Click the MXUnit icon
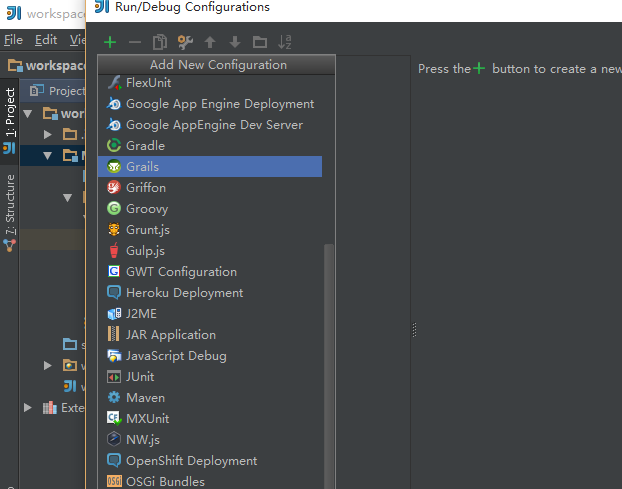The width and height of the screenshot is (622, 489). pos(114,418)
